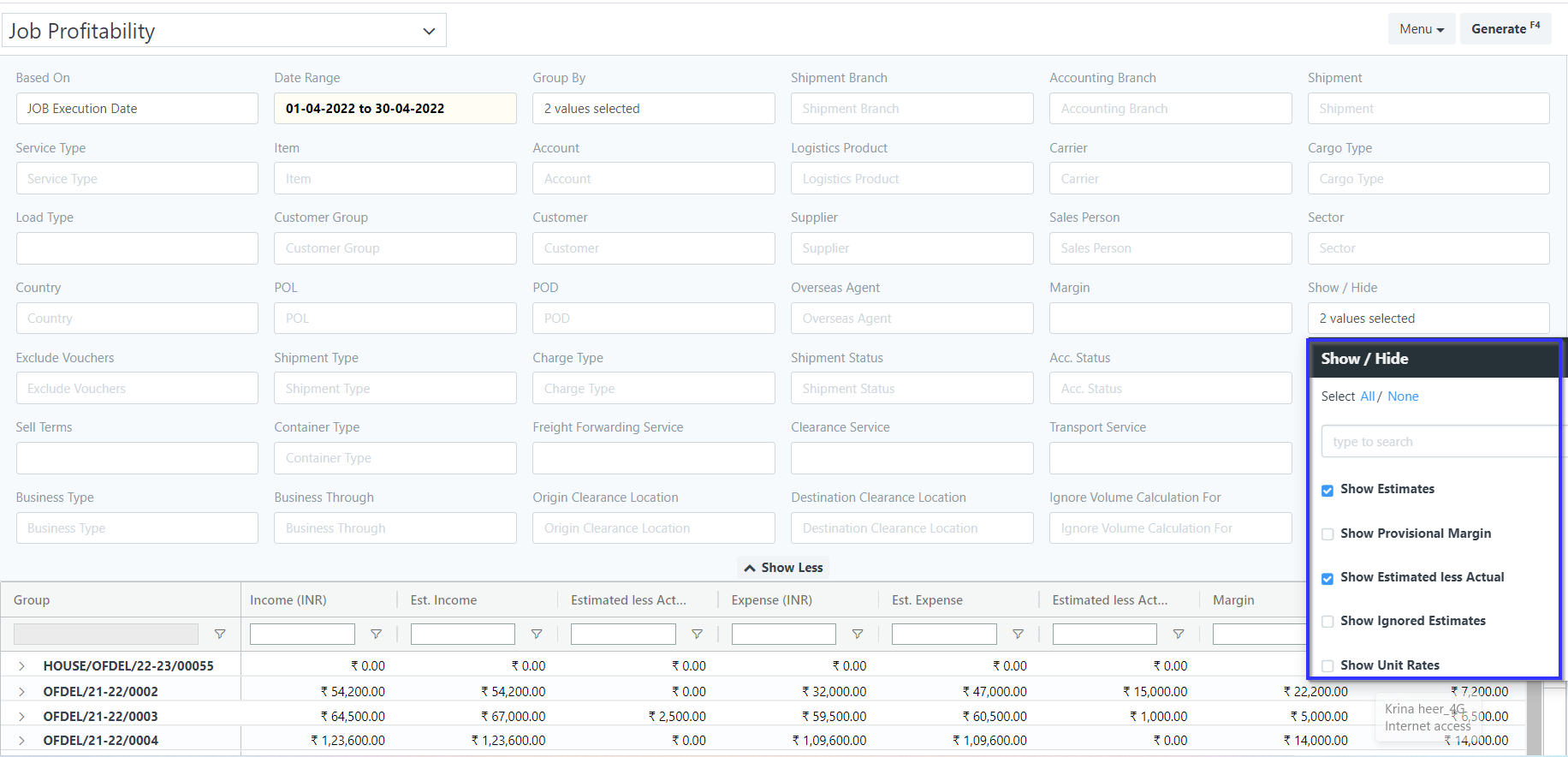Click the Sector filter field

point(1428,248)
